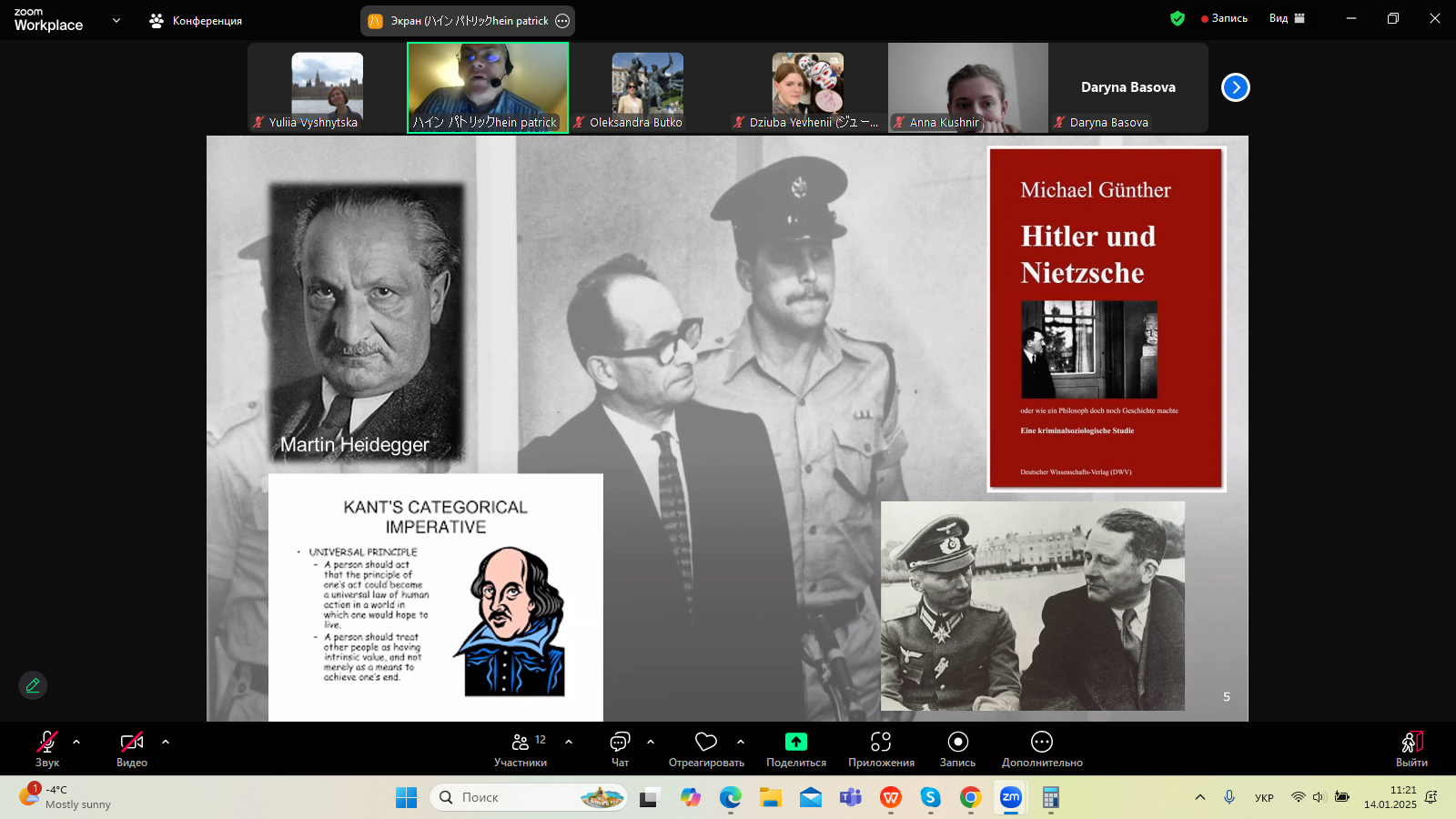Image resolution: width=1456 pixels, height=819 pixels.
Task: Click the annotation pencil icon
Action: pyautogui.click(x=33, y=685)
